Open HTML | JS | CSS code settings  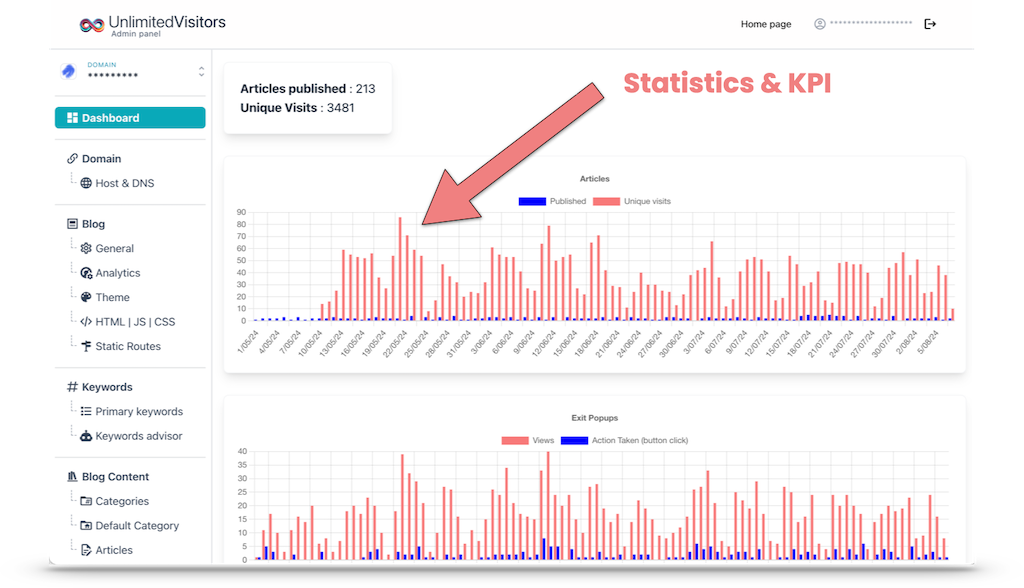[127, 322]
